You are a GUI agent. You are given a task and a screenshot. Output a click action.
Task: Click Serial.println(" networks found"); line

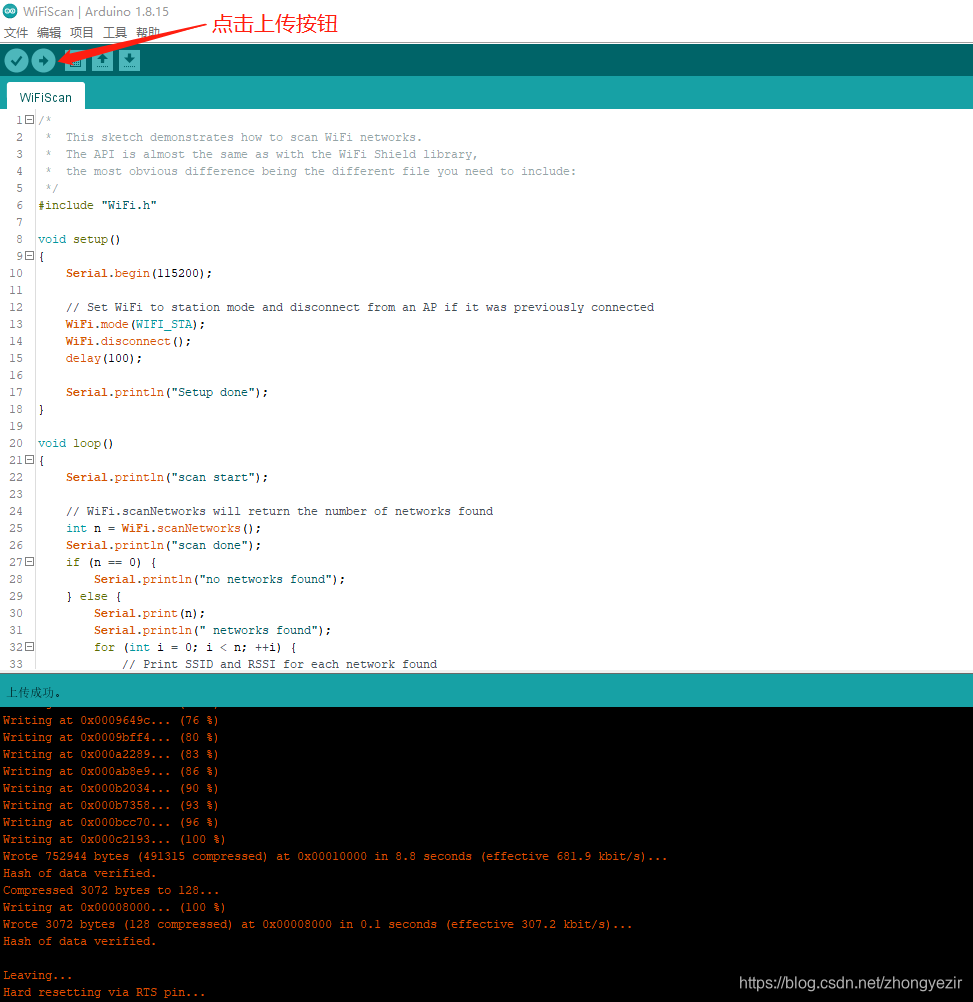click(212, 630)
